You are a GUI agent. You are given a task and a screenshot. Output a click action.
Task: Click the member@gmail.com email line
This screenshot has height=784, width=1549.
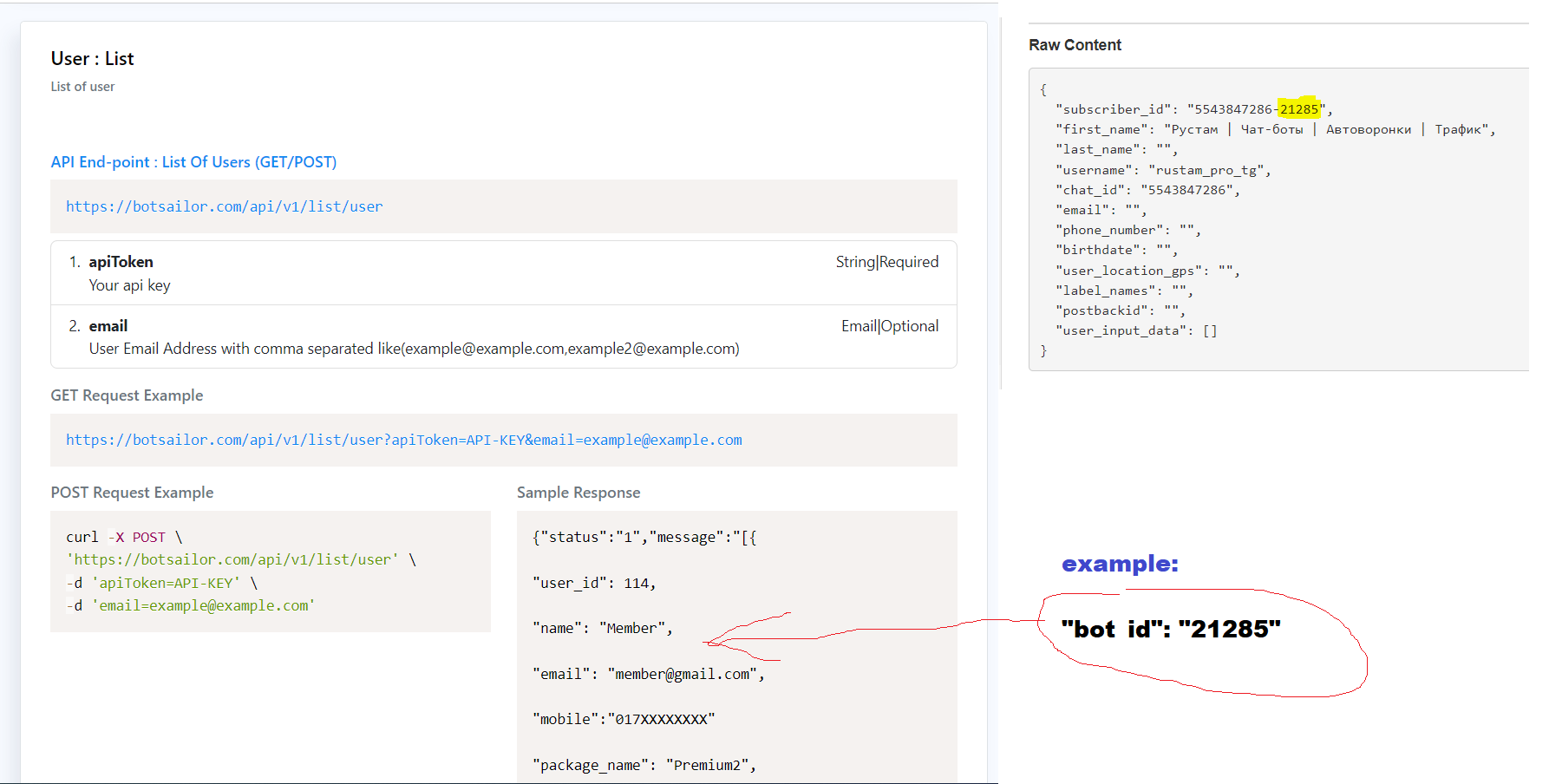(x=649, y=674)
